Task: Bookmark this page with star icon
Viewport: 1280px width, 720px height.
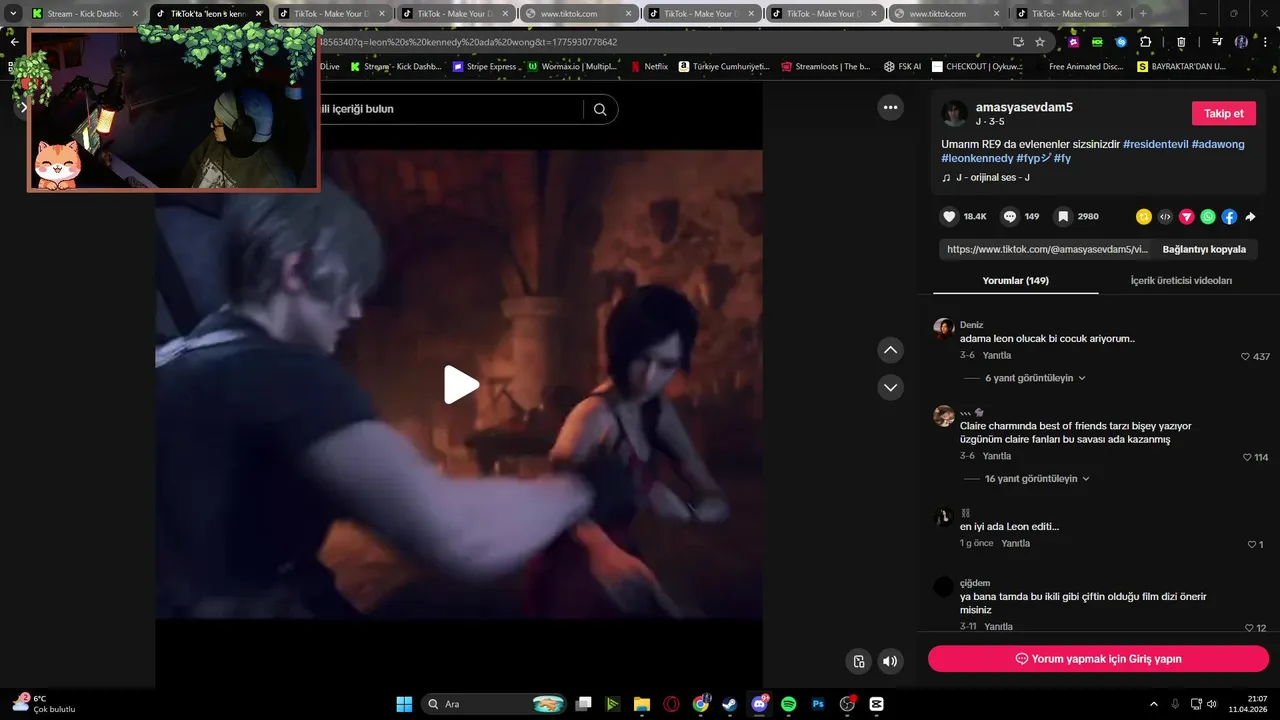Action: pos(1040,42)
